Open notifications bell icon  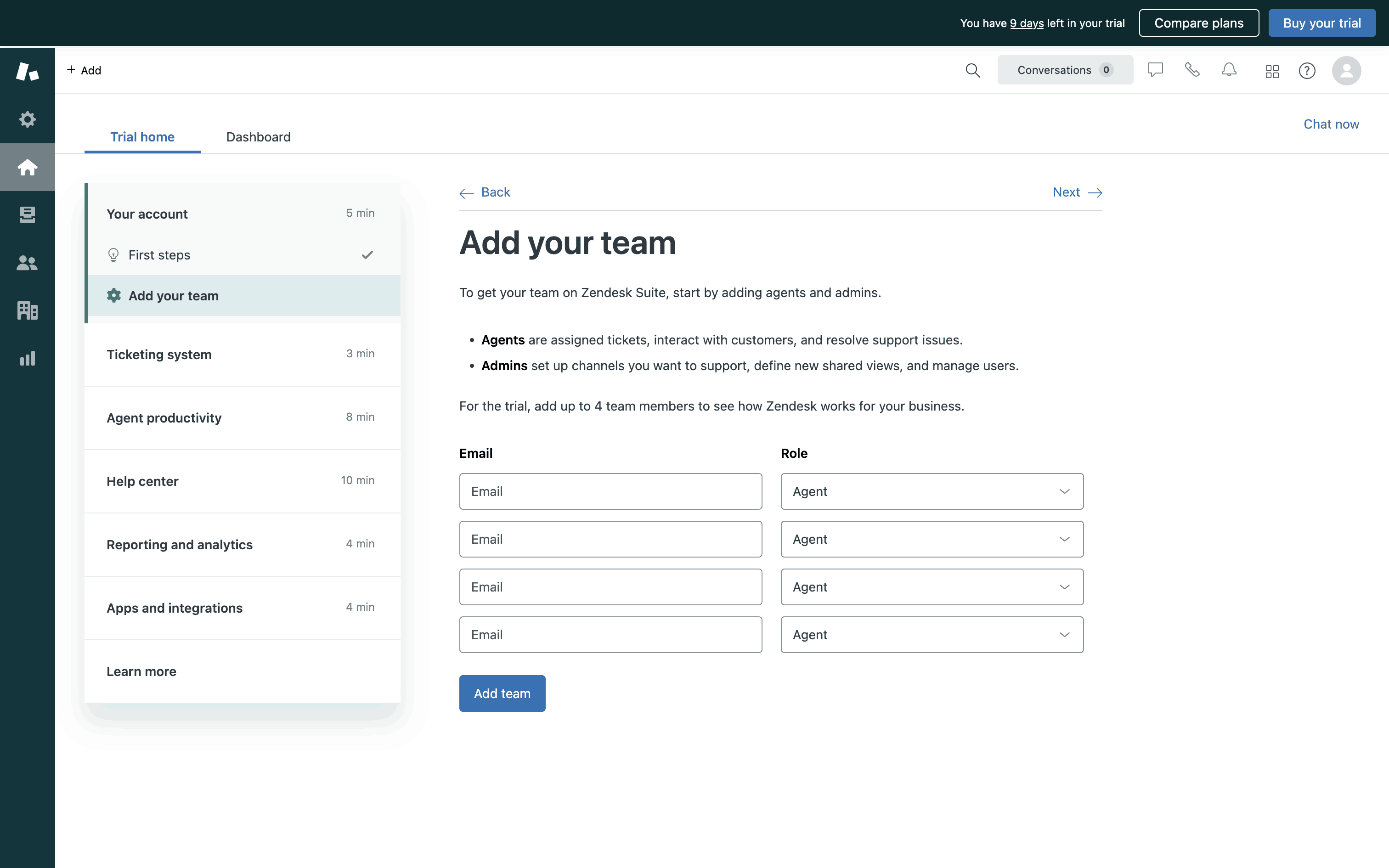coord(1229,70)
